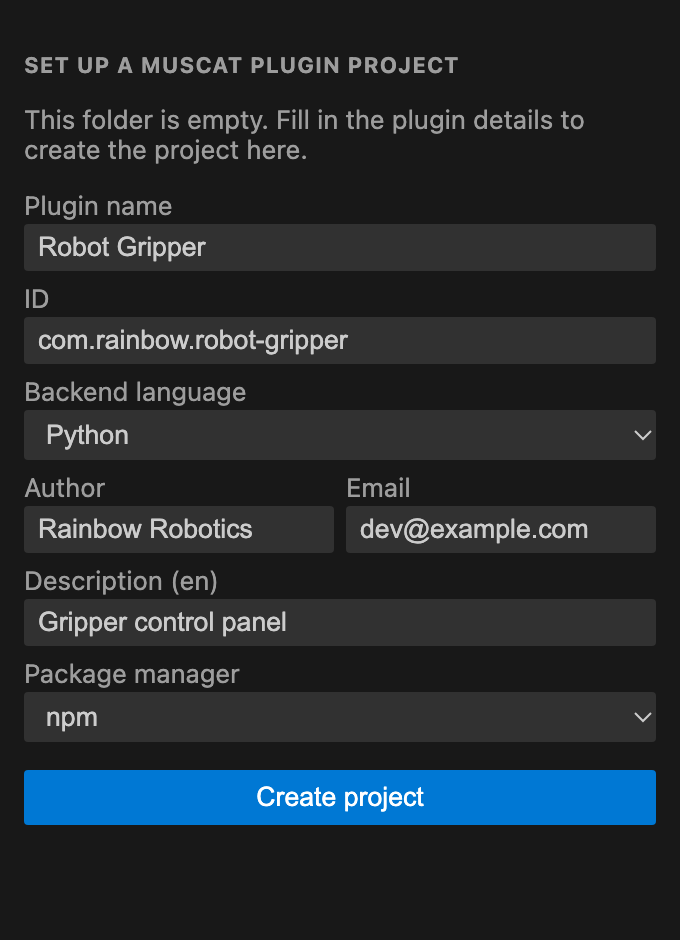Click the 'Description (en)' label
The width and height of the screenshot is (680, 940).
(x=121, y=581)
